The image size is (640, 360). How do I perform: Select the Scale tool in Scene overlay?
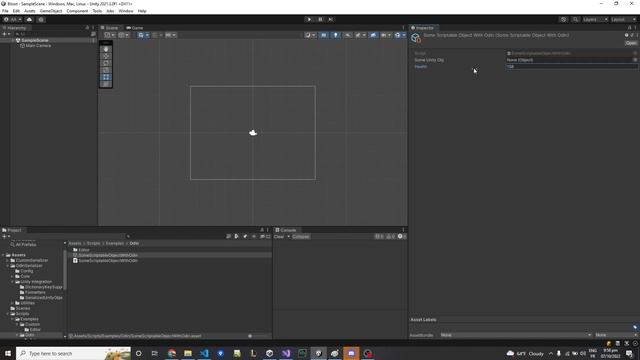tap(106, 70)
